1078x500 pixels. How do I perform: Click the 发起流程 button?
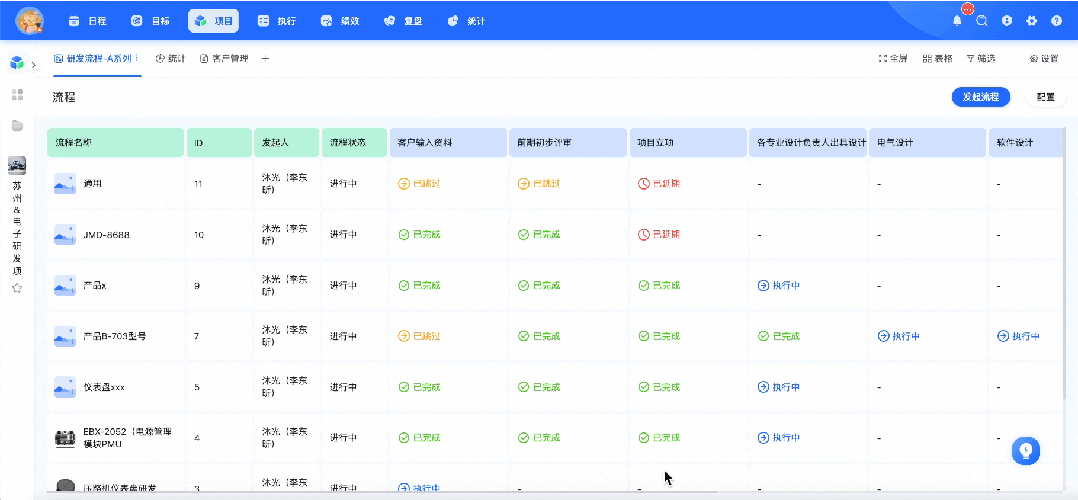tap(981, 97)
